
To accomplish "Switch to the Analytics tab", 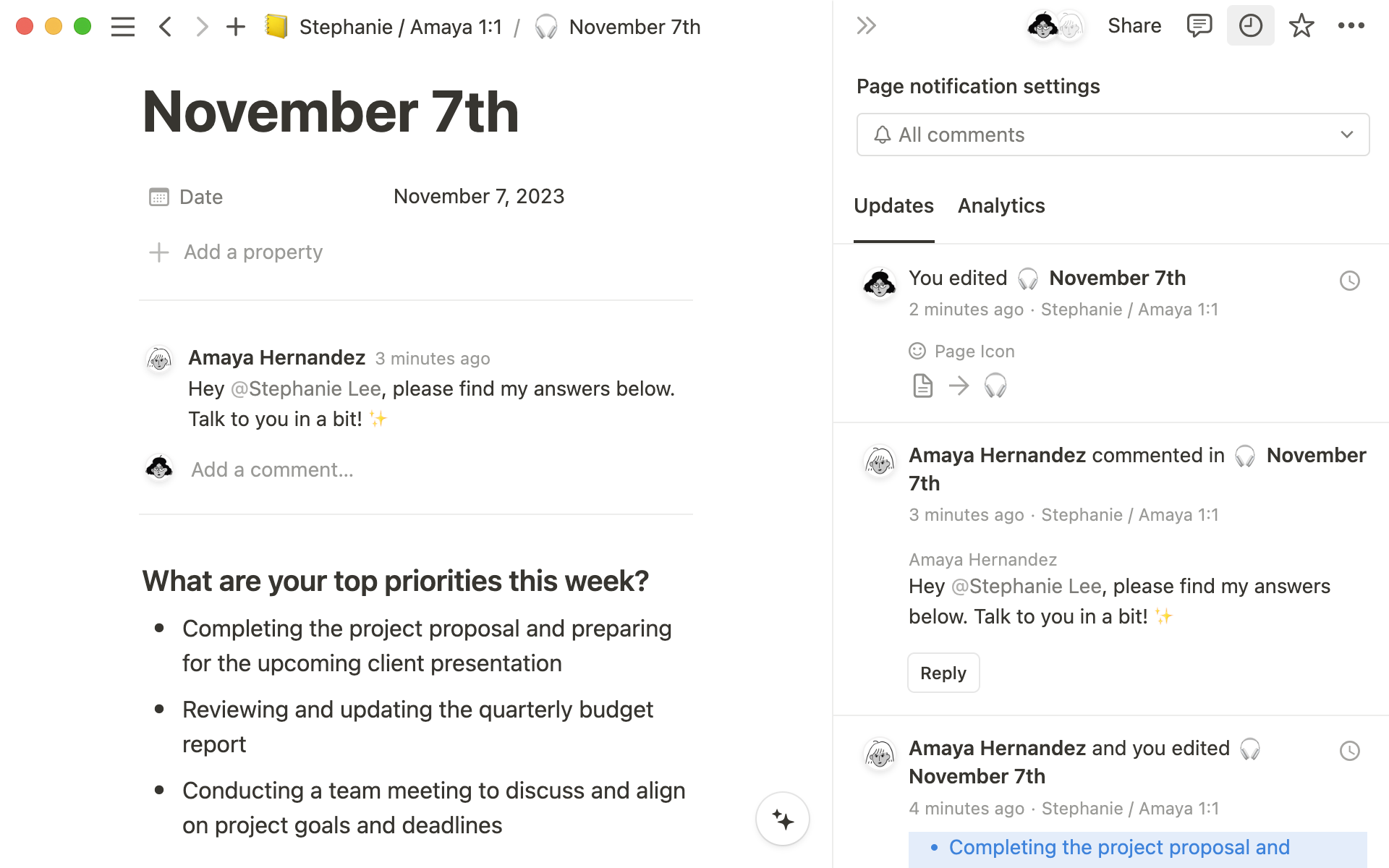I will [1001, 205].
